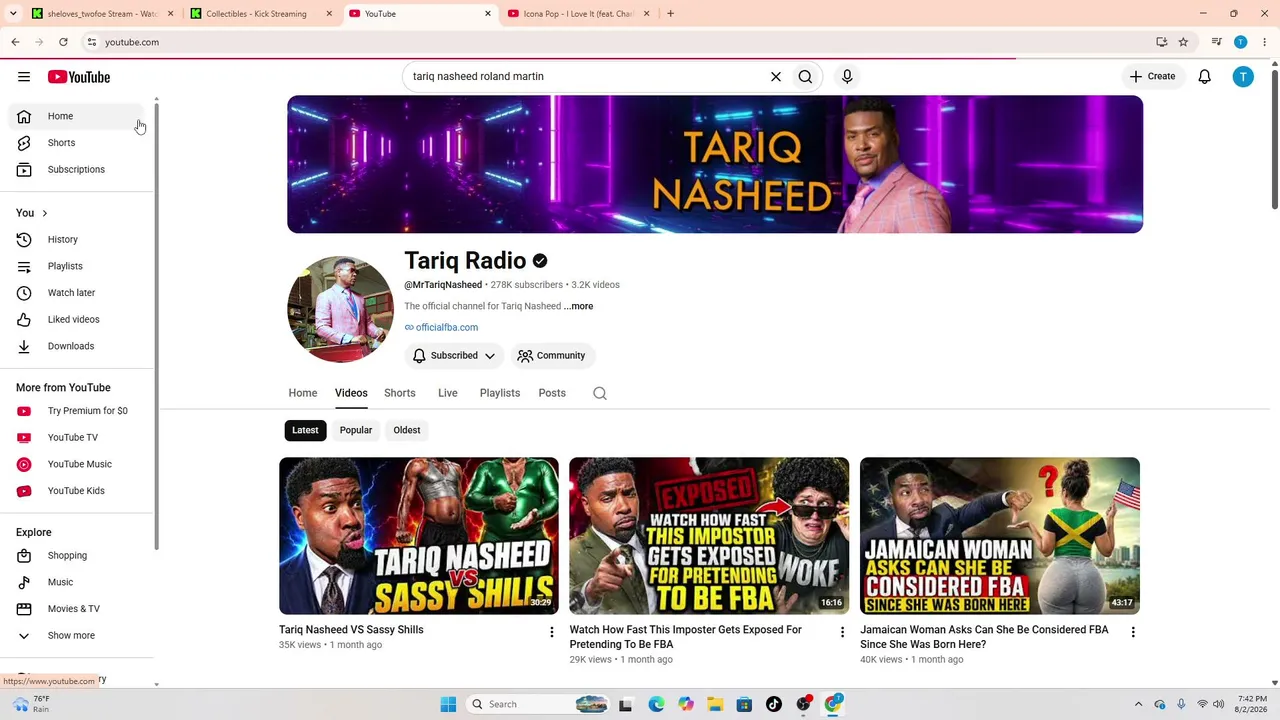
Task: Open the @MrTariqNasheed channel handle
Action: tap(443, 285)
